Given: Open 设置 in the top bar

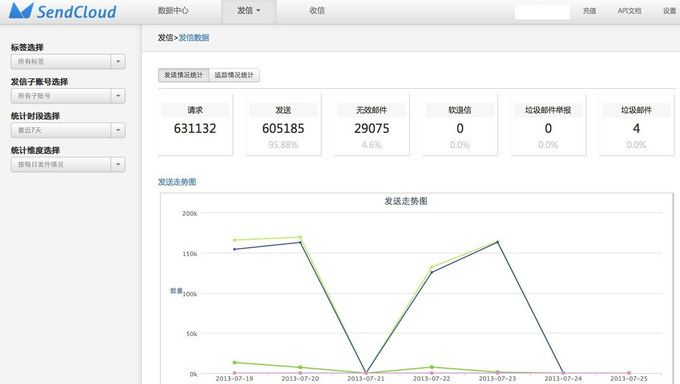Looking at the screenshot, I should pos(670,11).
